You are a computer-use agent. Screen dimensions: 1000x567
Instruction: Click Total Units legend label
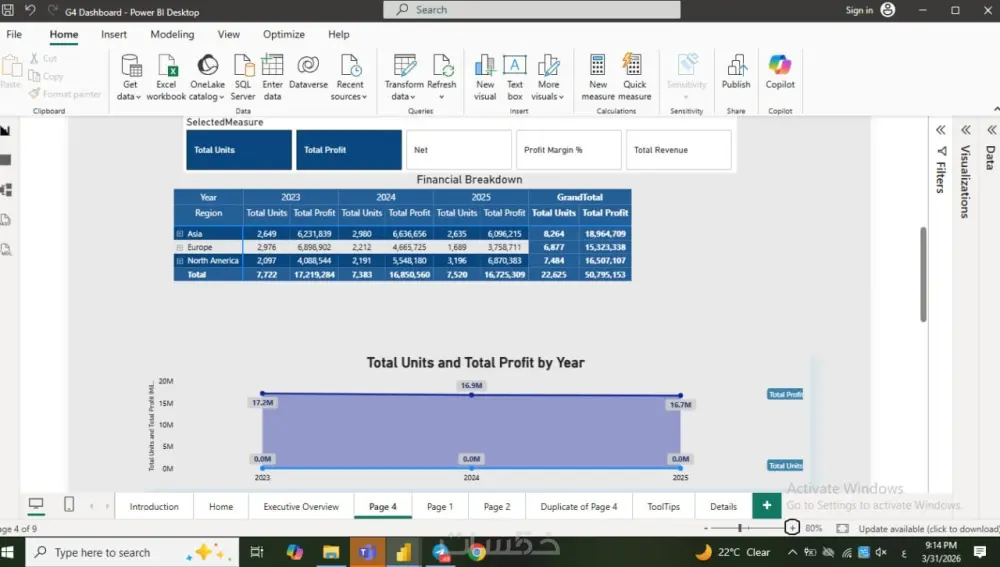click(785, 466)
